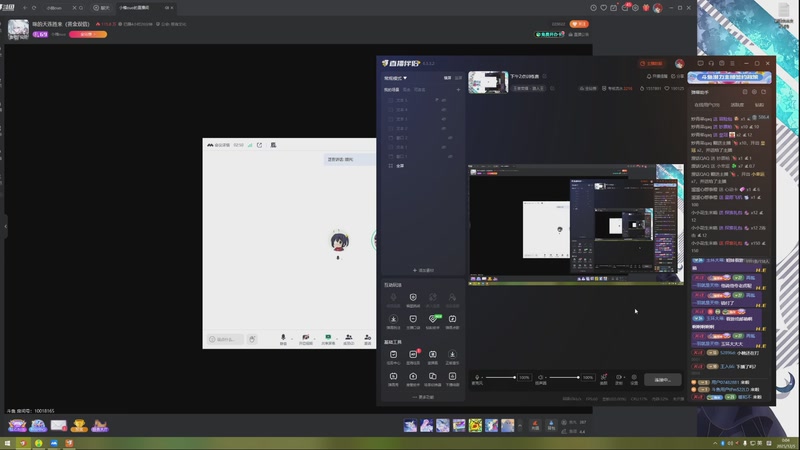The height and width of the screenshot is (450, 800).
Task: Toggle checkbox of fourth scene source row
Action: (391, 129)
